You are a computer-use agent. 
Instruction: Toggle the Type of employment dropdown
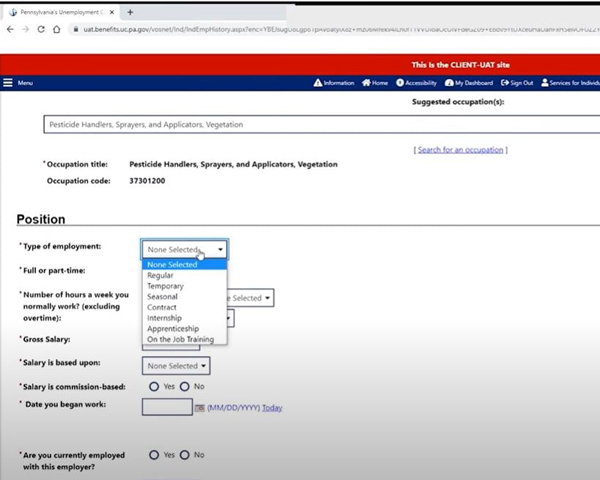coord(184,250)
